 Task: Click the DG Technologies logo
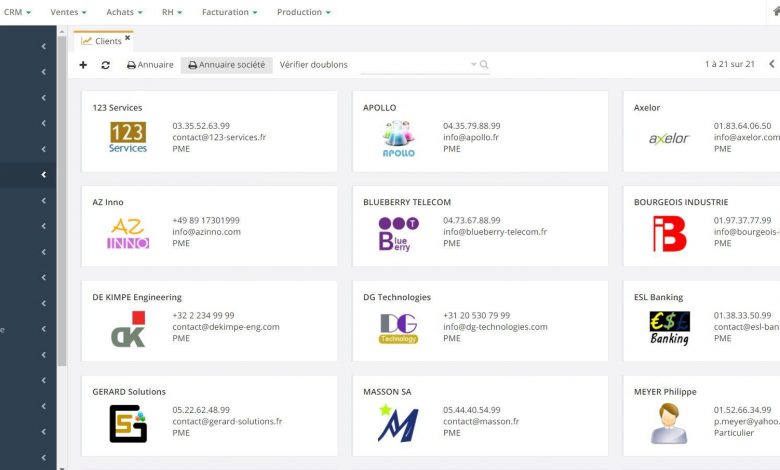point(398,329)
